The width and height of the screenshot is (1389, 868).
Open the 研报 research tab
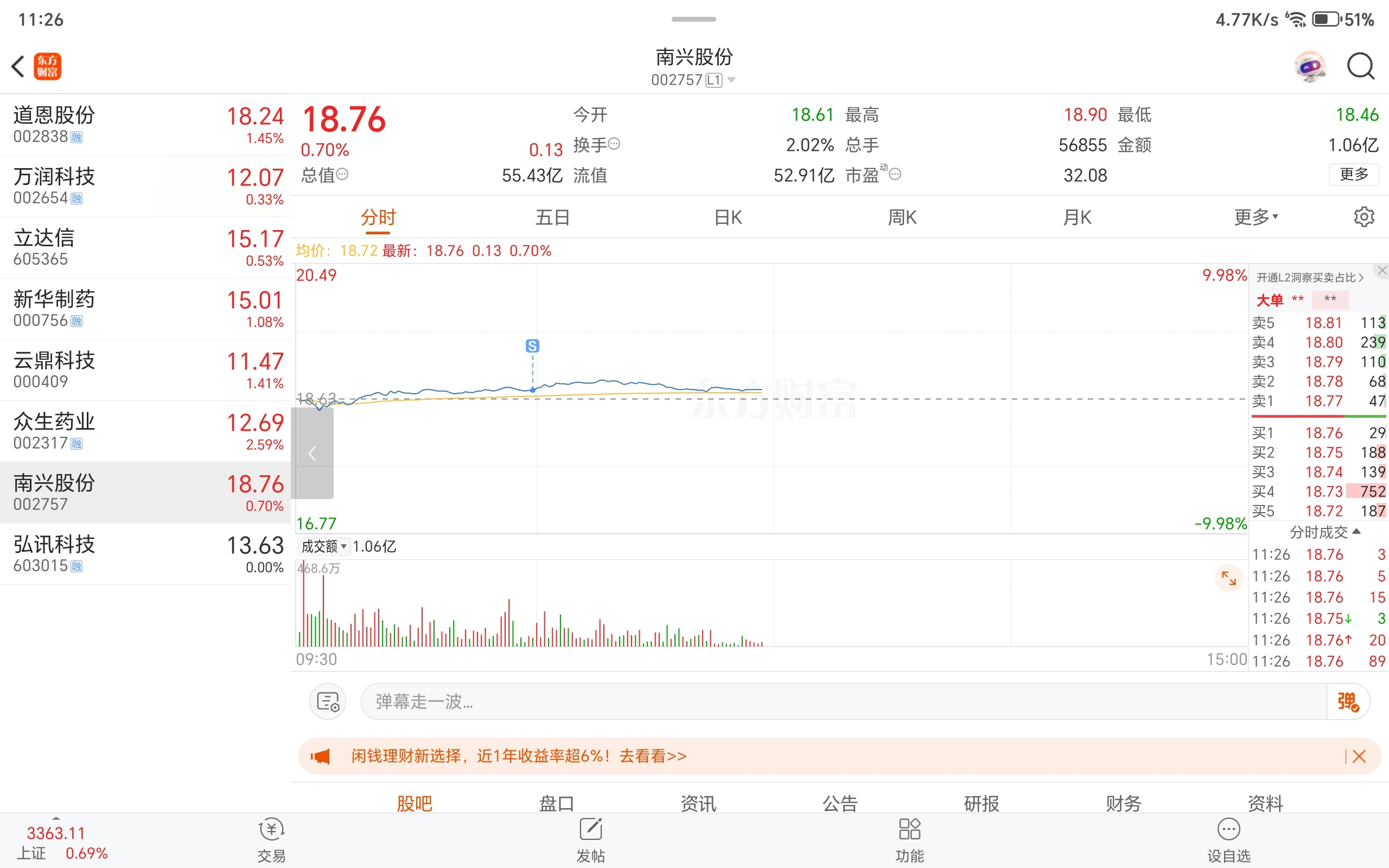point(982,802)
